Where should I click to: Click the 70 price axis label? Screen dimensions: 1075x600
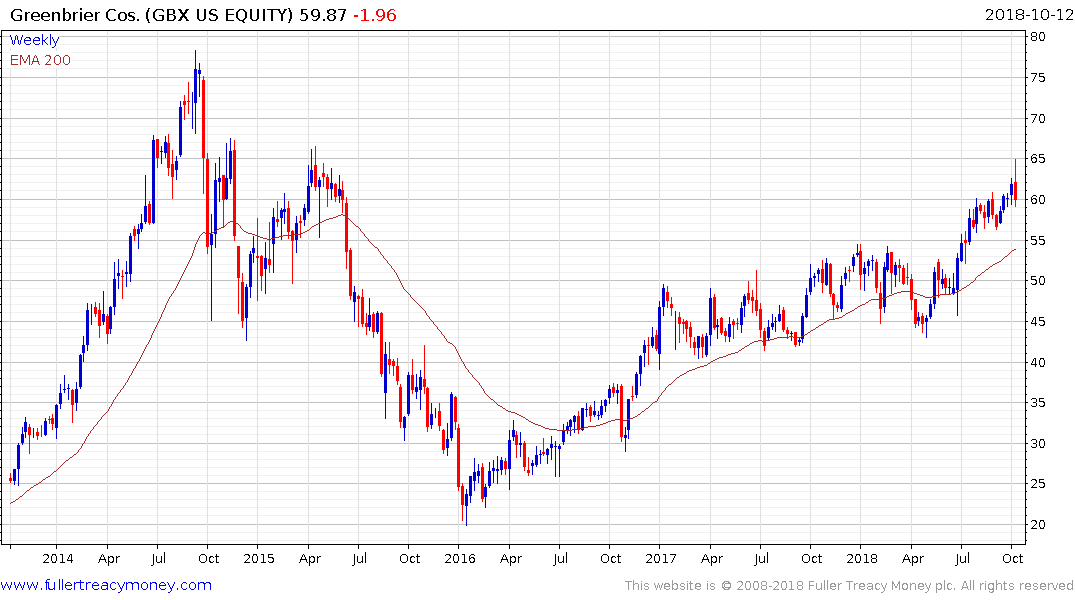[1037, 119]
